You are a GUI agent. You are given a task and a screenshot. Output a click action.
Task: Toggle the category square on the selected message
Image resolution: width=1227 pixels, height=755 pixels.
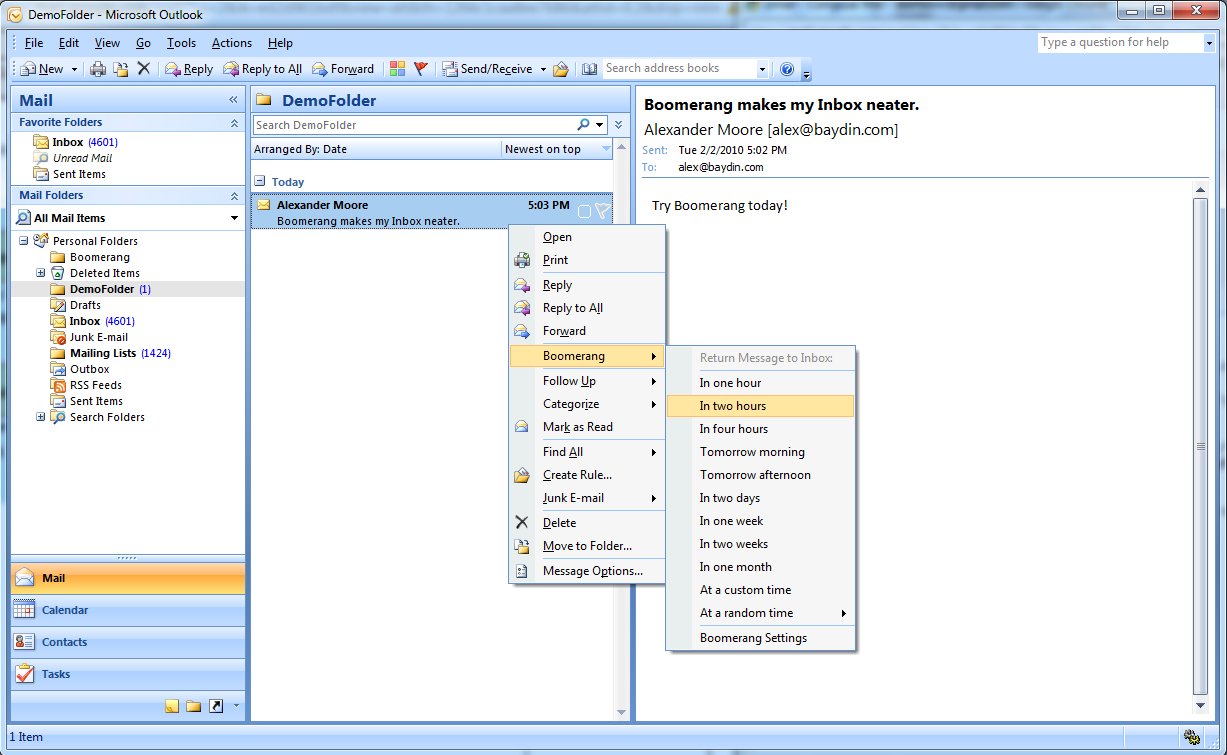(585, 210)
